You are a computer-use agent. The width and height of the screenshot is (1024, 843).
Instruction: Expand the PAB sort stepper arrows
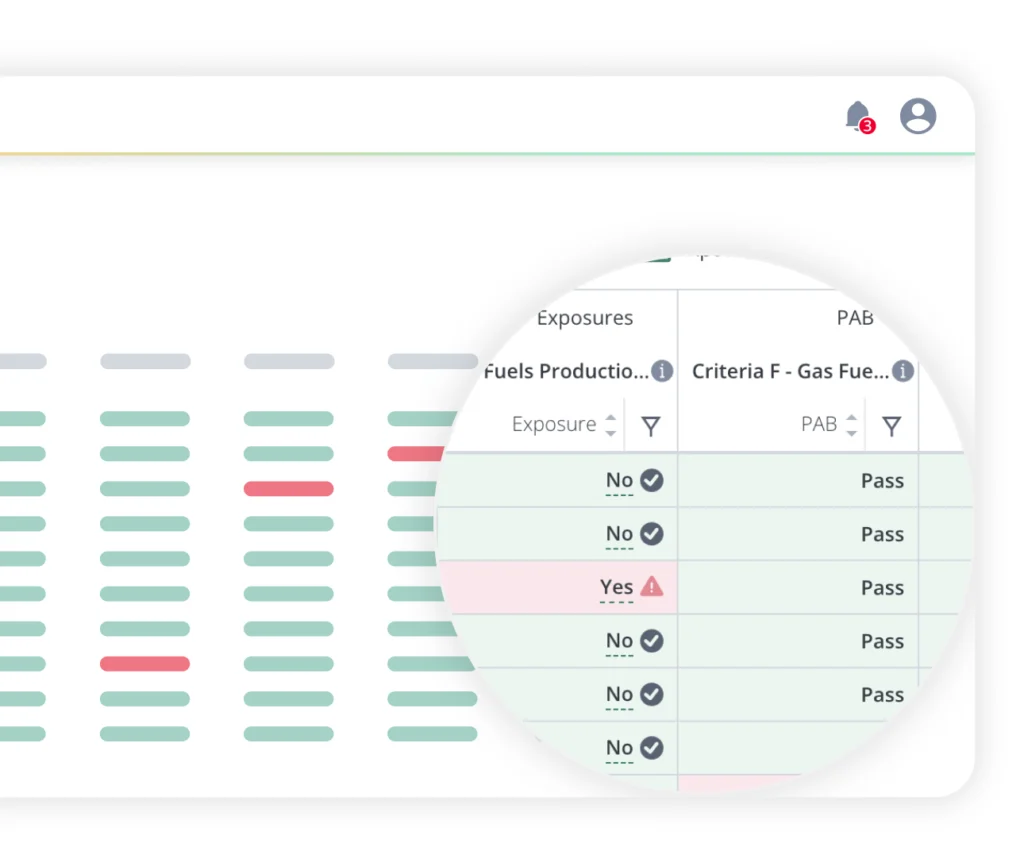[x=852, y=424]
